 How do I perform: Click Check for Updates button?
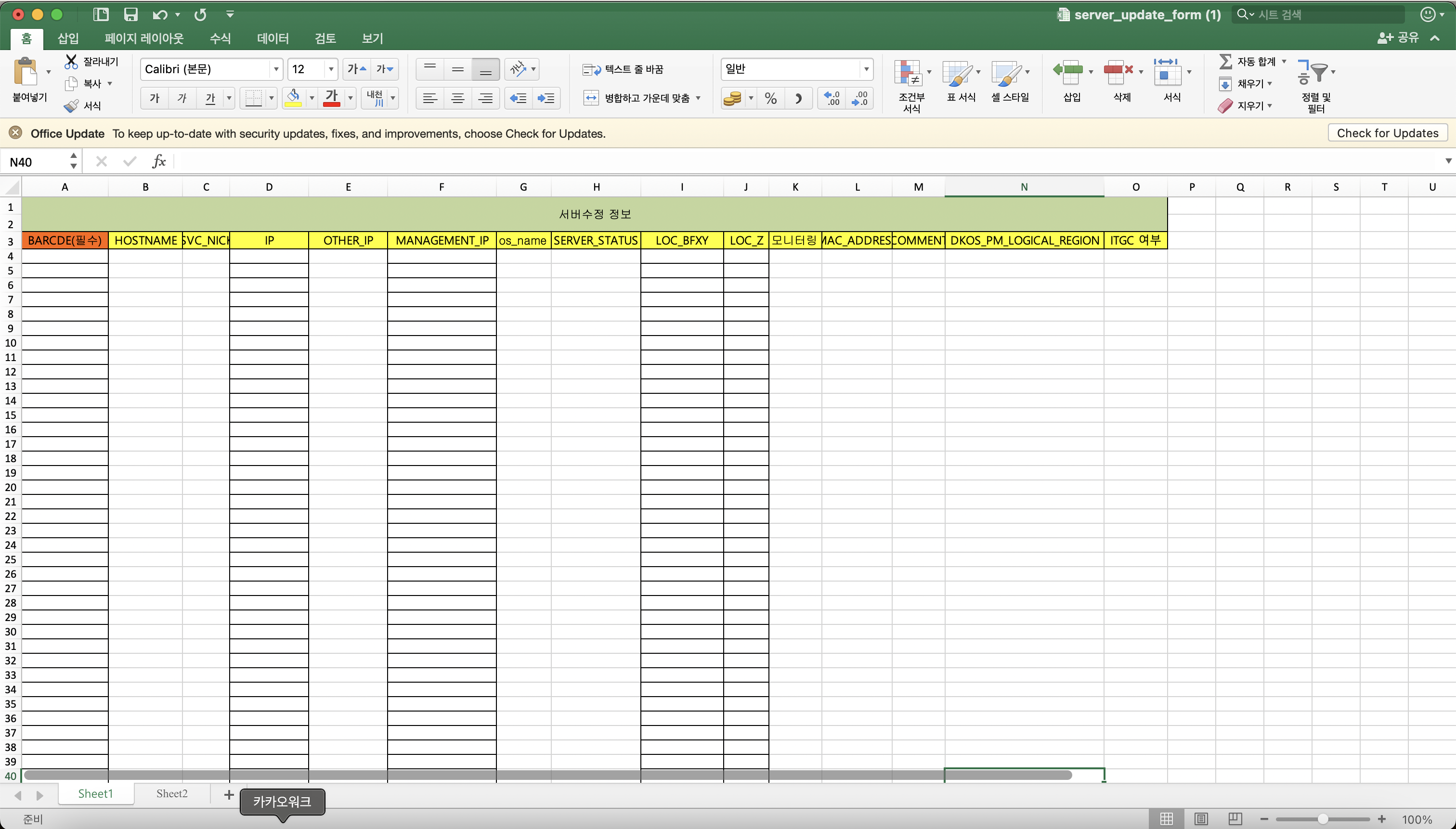pos(1387,133)
